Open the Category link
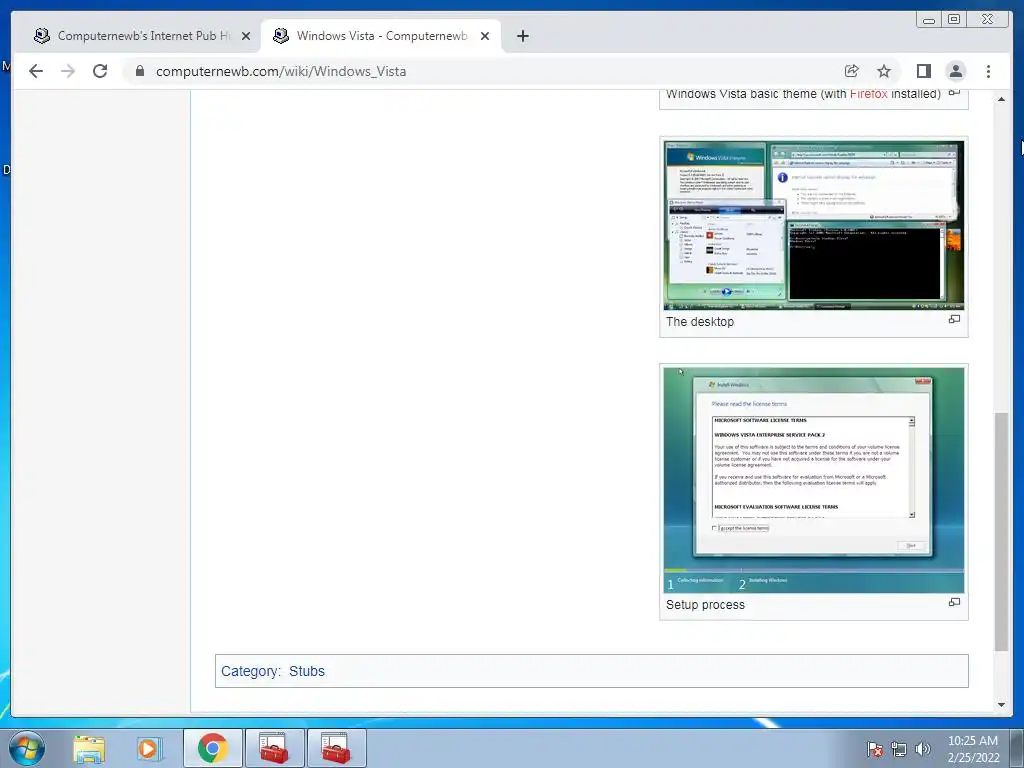Viewport: 1024px width, 768px height. 249,671
